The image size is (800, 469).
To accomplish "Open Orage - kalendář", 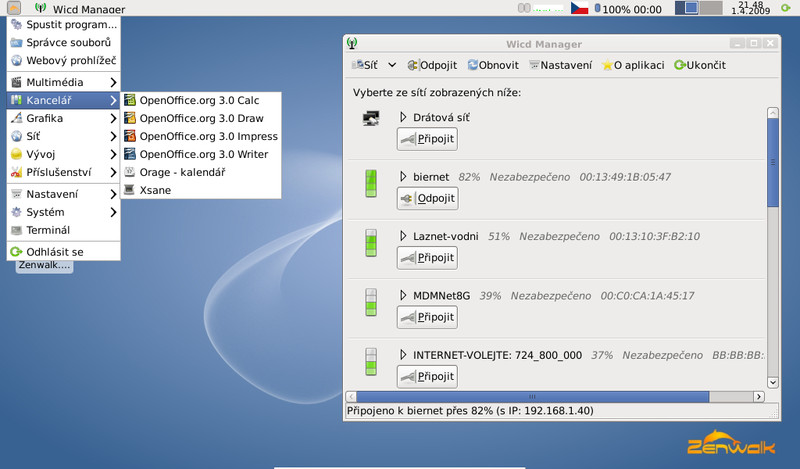I will tap(201, 172).
